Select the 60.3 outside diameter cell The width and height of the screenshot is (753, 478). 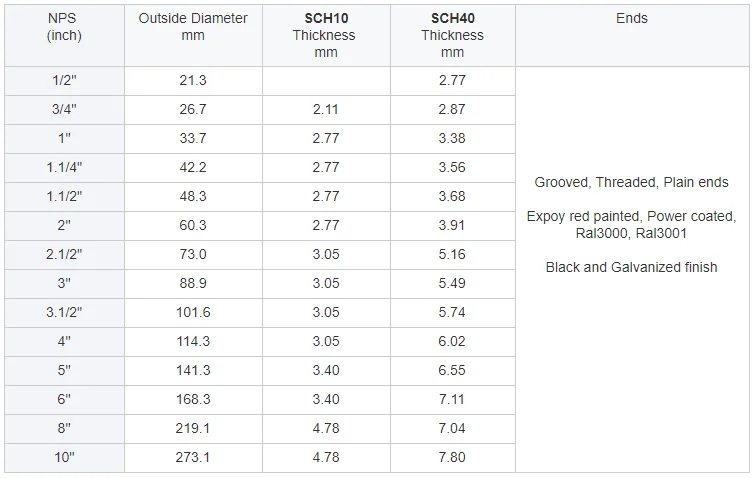point(193,226)
